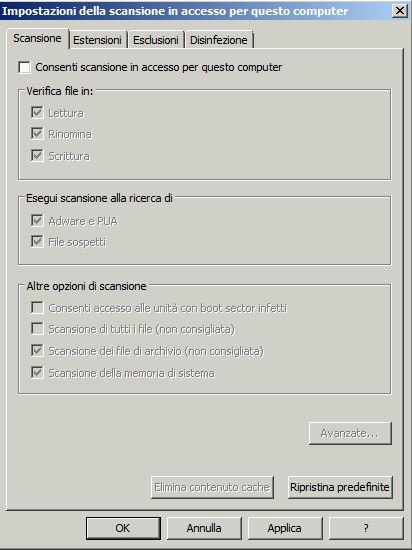Select the Scansione tab

coord(38,38)
